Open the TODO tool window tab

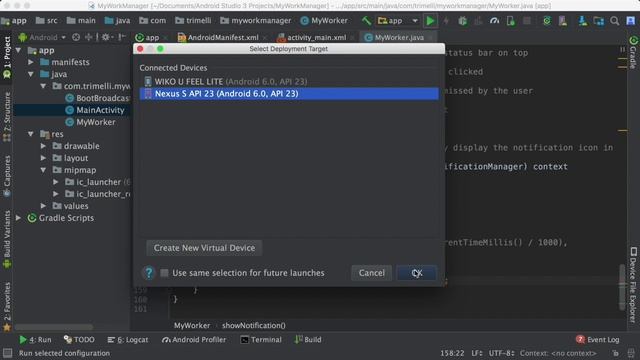click(79, 340)
